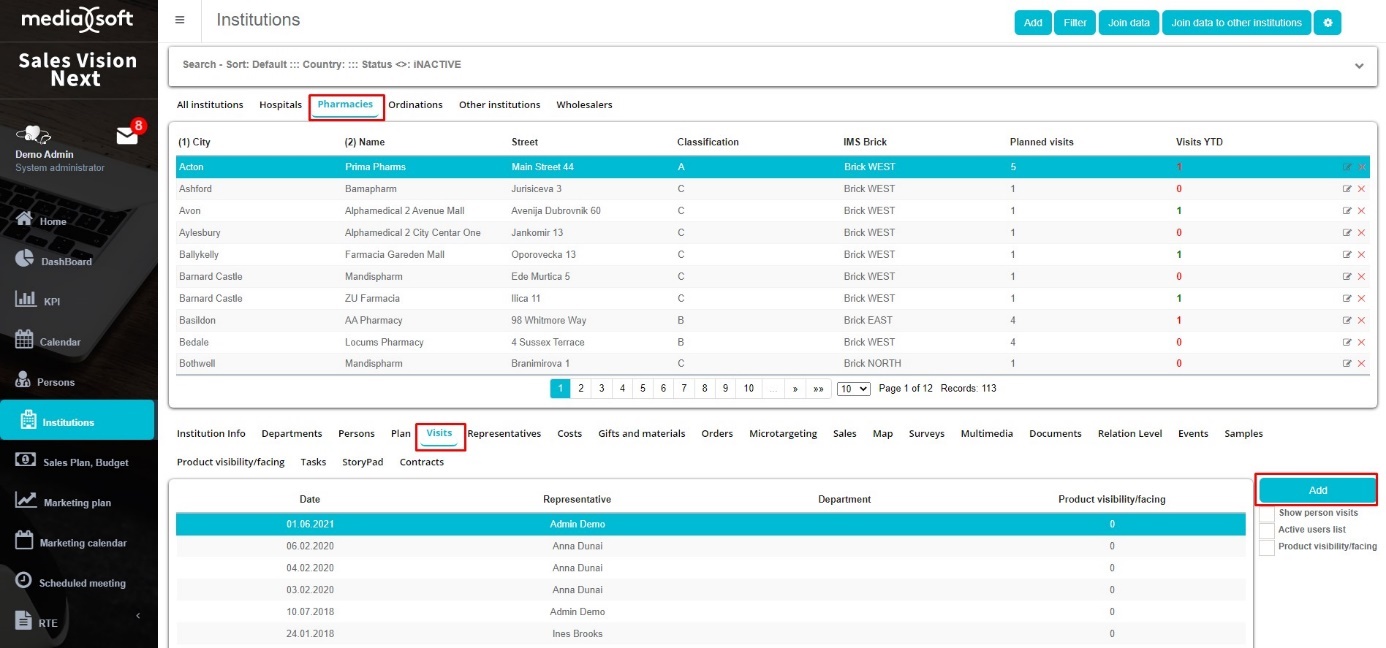Check the Product visibility/facing checkbox
Screen dimensions: 1386x648
(x=1267, y=547)
